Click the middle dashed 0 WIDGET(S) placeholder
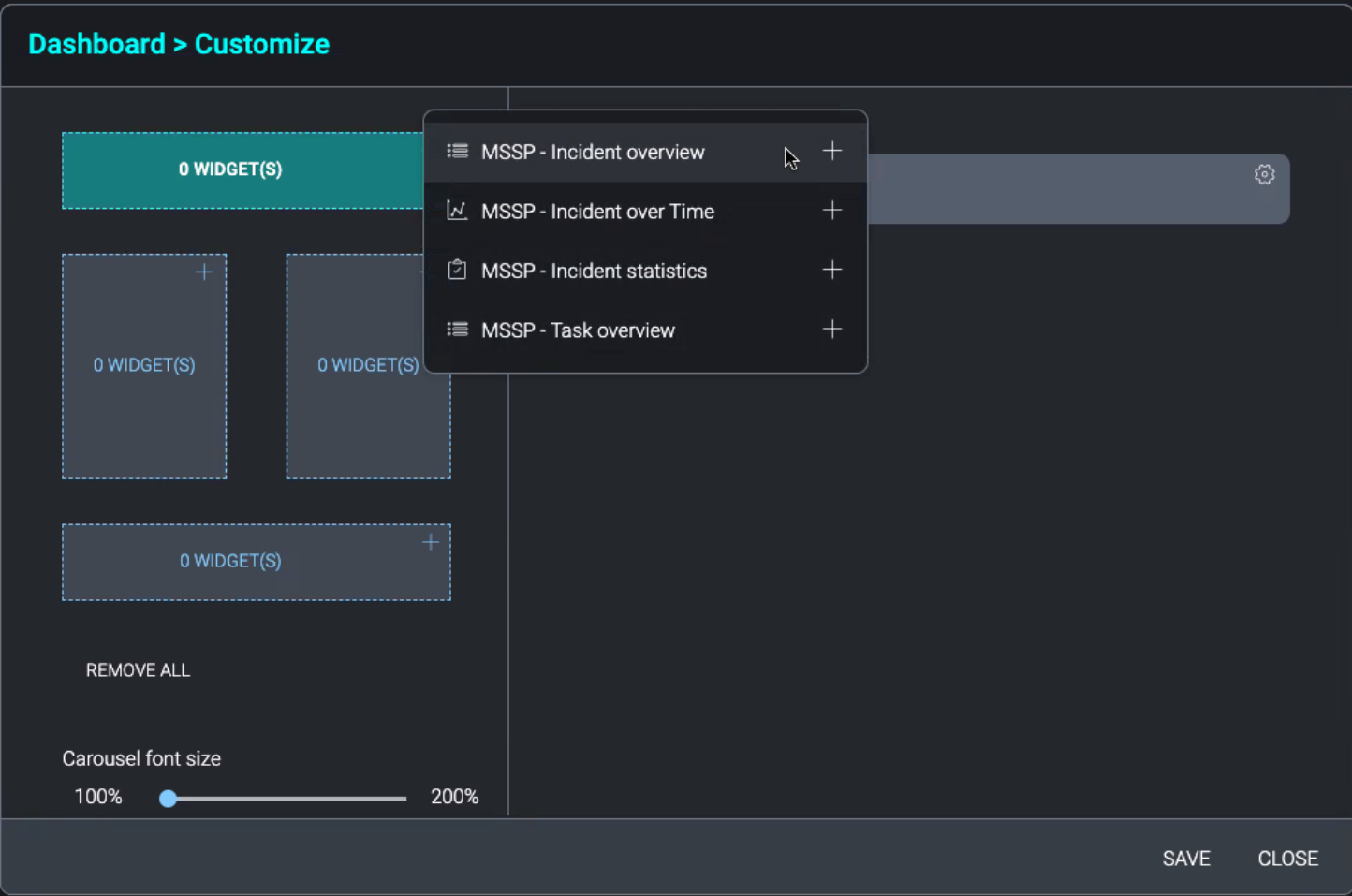Image resolution: width=1352 pixels, height=896 pixels. (x=368, y=365)
